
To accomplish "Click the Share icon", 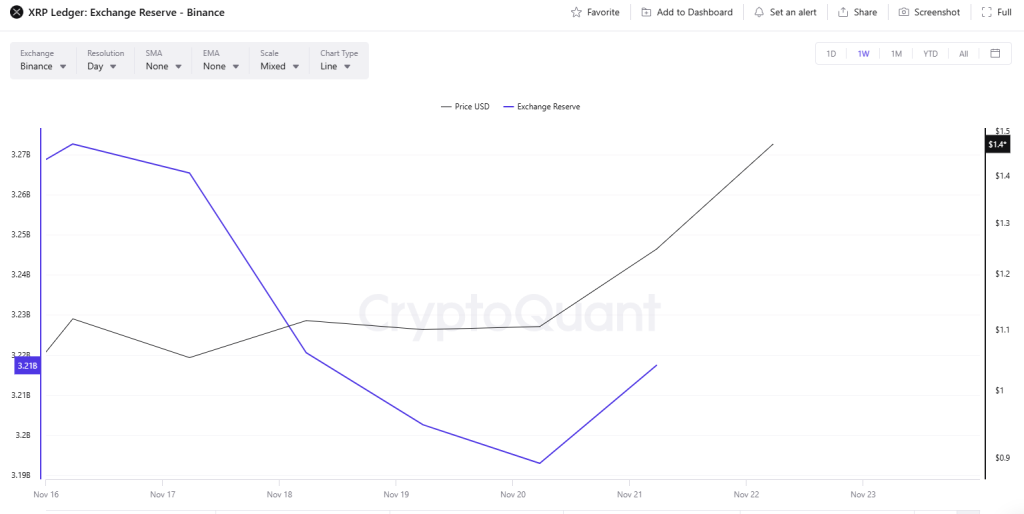I will pos(843,12).
